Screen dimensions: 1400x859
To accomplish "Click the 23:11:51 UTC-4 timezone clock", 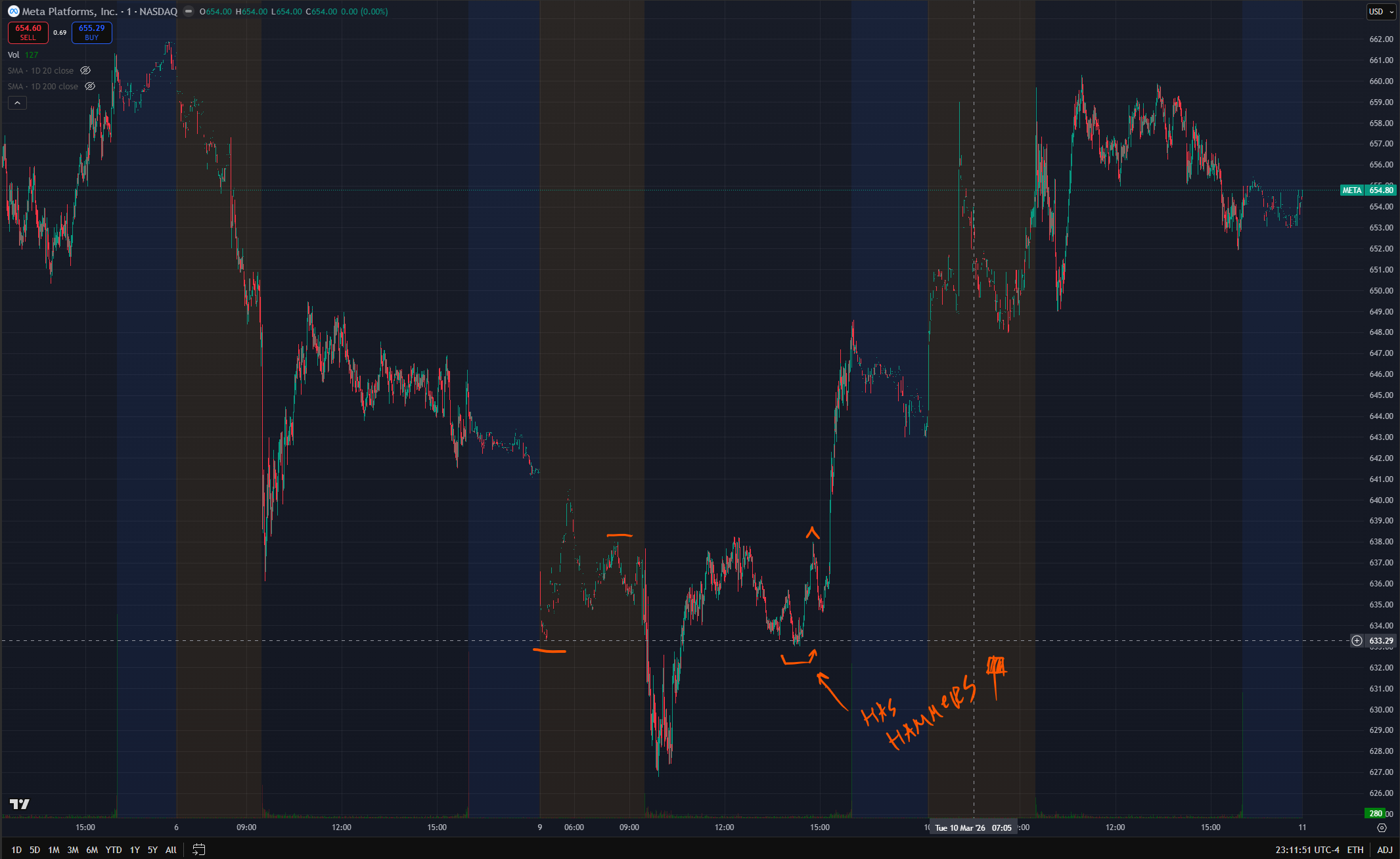I will coord(1307,850).
